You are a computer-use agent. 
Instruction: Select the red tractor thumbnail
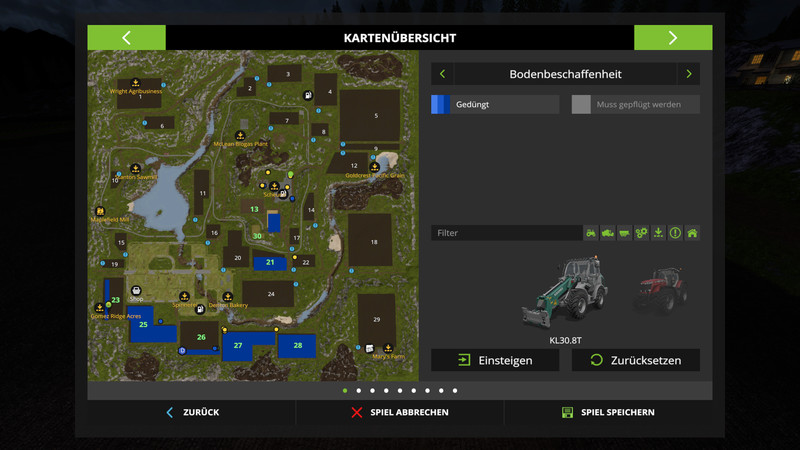(661, 290)
